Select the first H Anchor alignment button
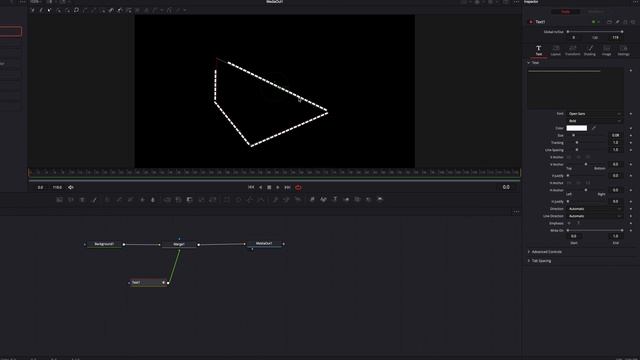 pos(569,183)
